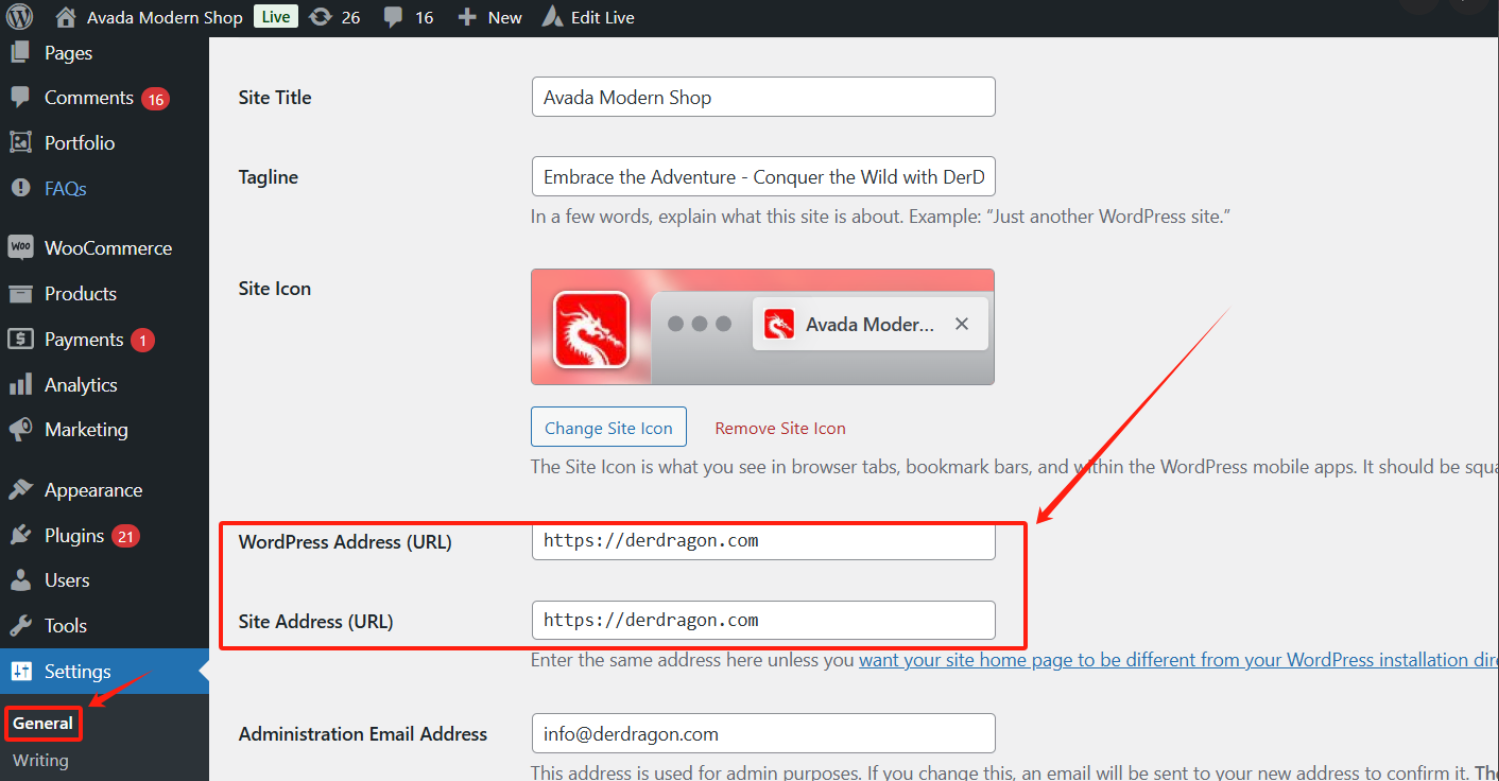The width and height of the screenshot is (1499, 781).
Task: Click the Tagline input field
Action: click(763, 177)
